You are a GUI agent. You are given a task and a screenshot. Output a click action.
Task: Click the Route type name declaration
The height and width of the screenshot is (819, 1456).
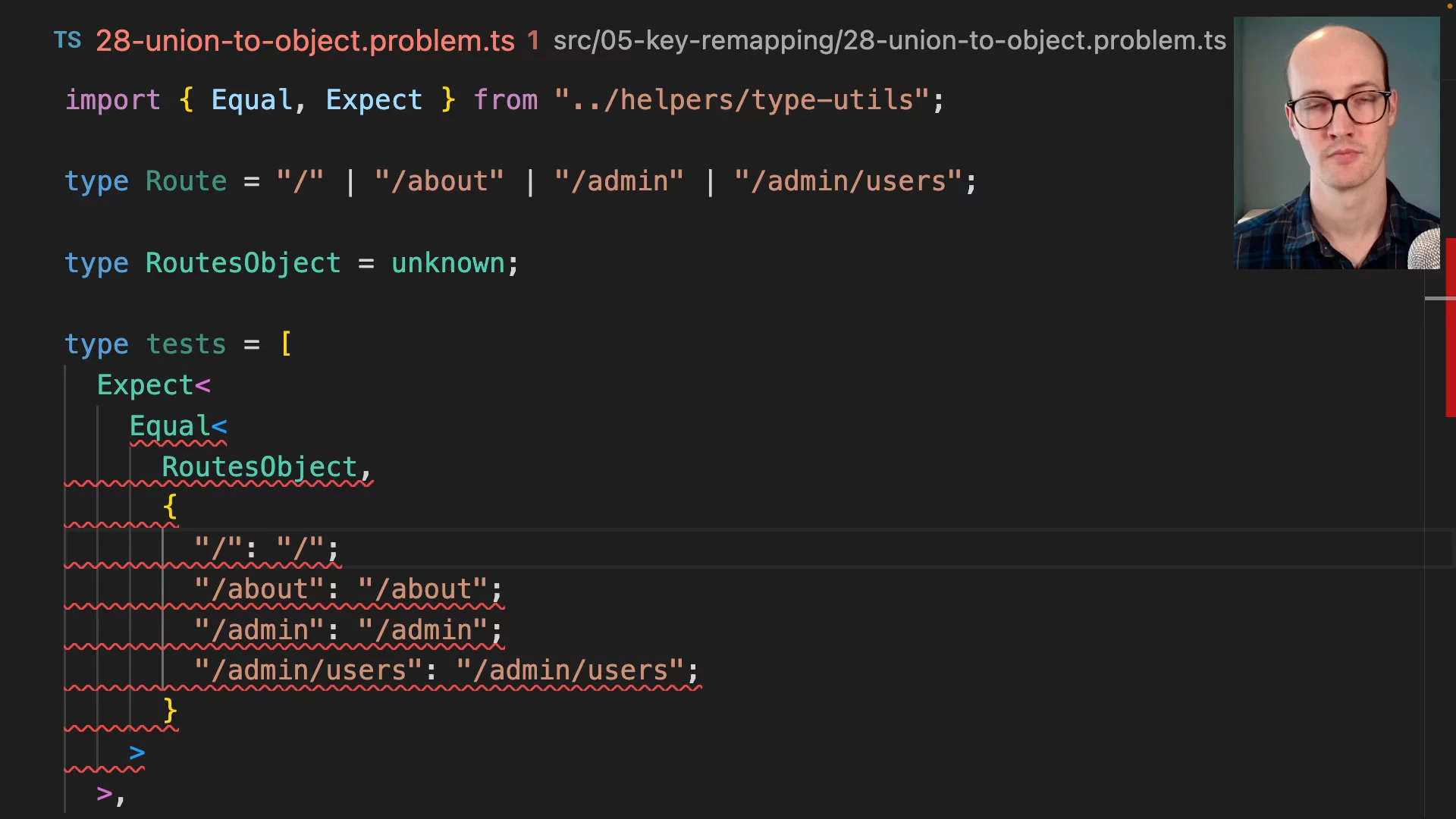[x=186, y=181]
